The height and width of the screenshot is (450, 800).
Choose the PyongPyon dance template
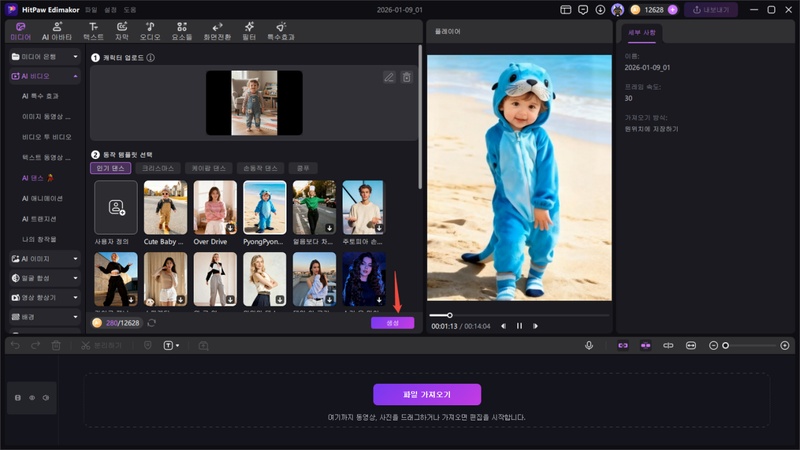[x=264, y=207]
